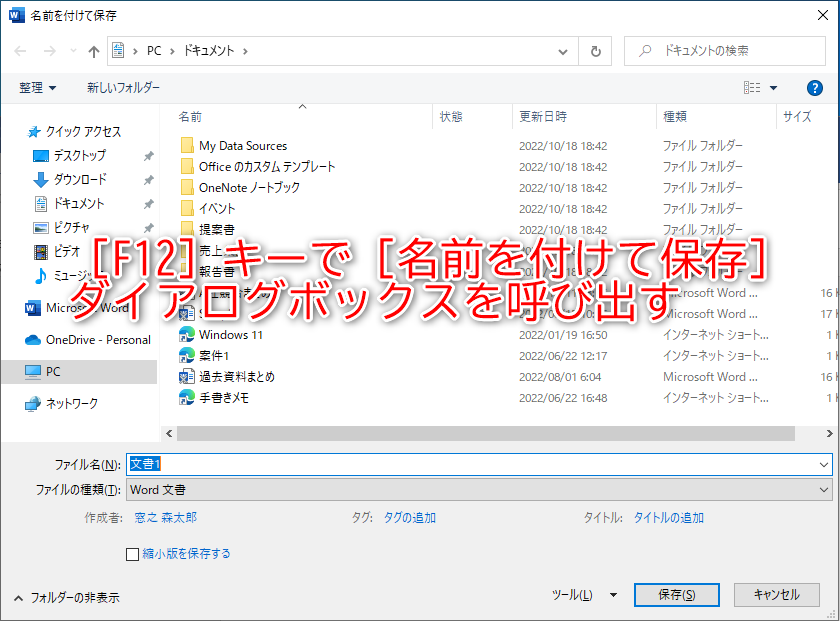Viewport: 840px width, 621px height.
Task: Navigate back using the back arrow
Action: (20, 51)
